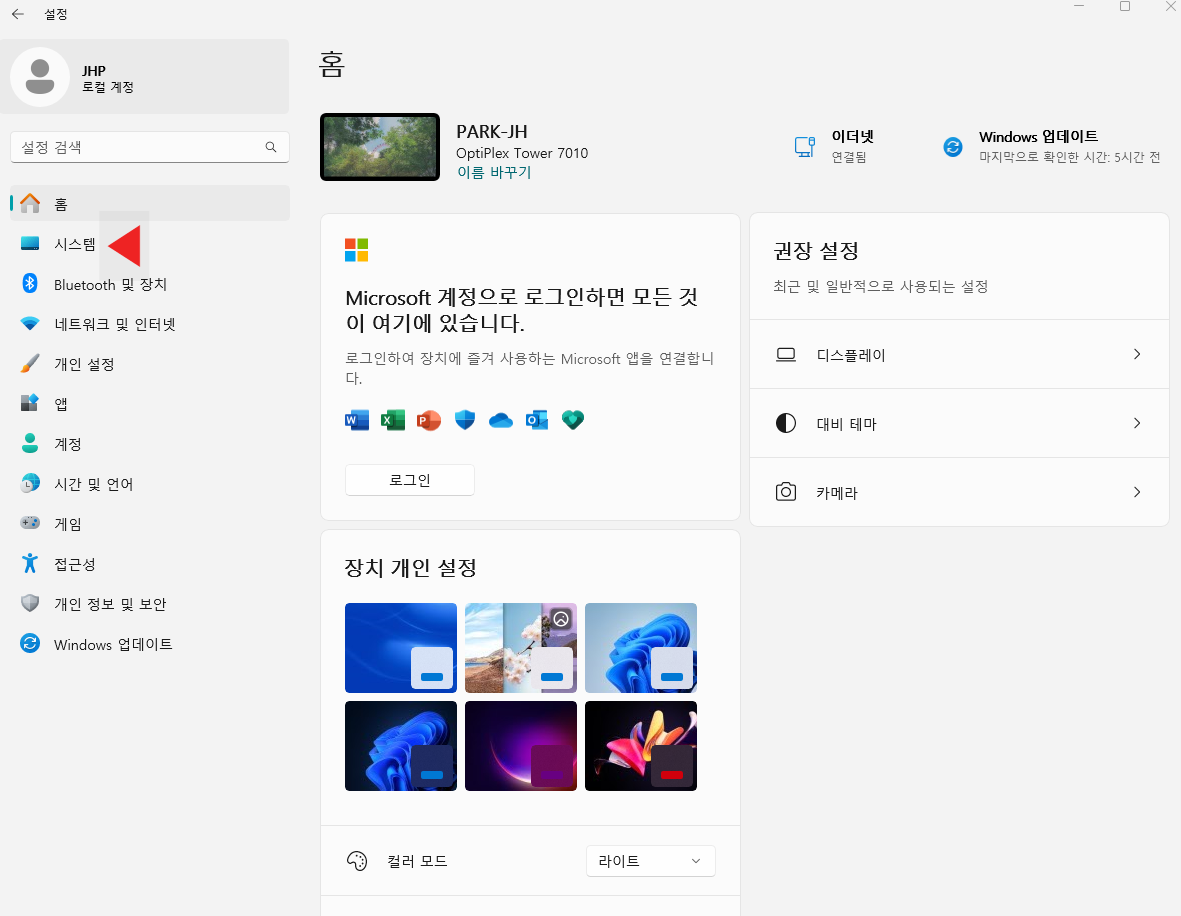The image size is (1181, 916).
Task: Click the Bluetooth icon in the sidebar
Action: [30, 283]
